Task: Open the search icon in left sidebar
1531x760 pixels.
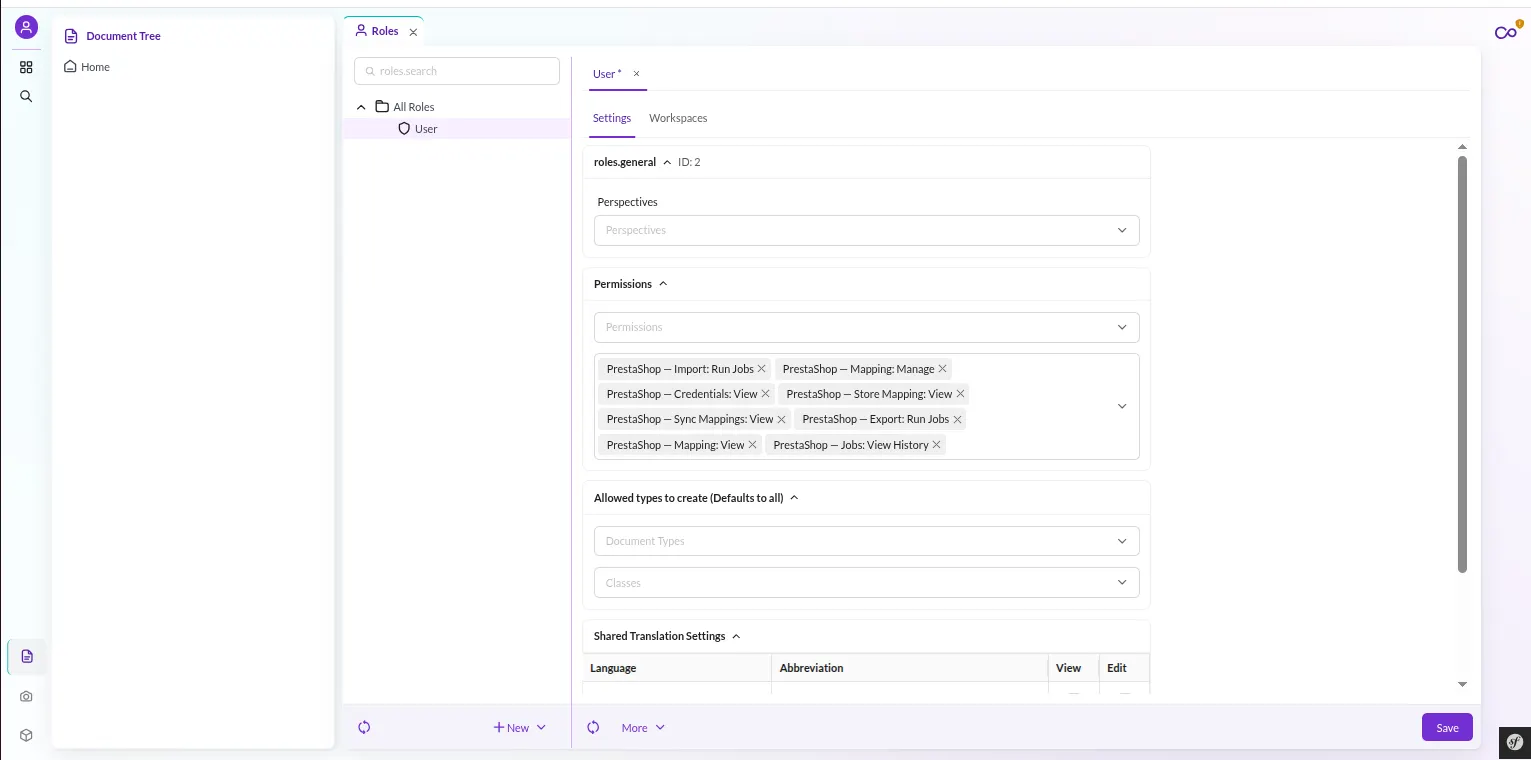Action: tap(26, 96)
